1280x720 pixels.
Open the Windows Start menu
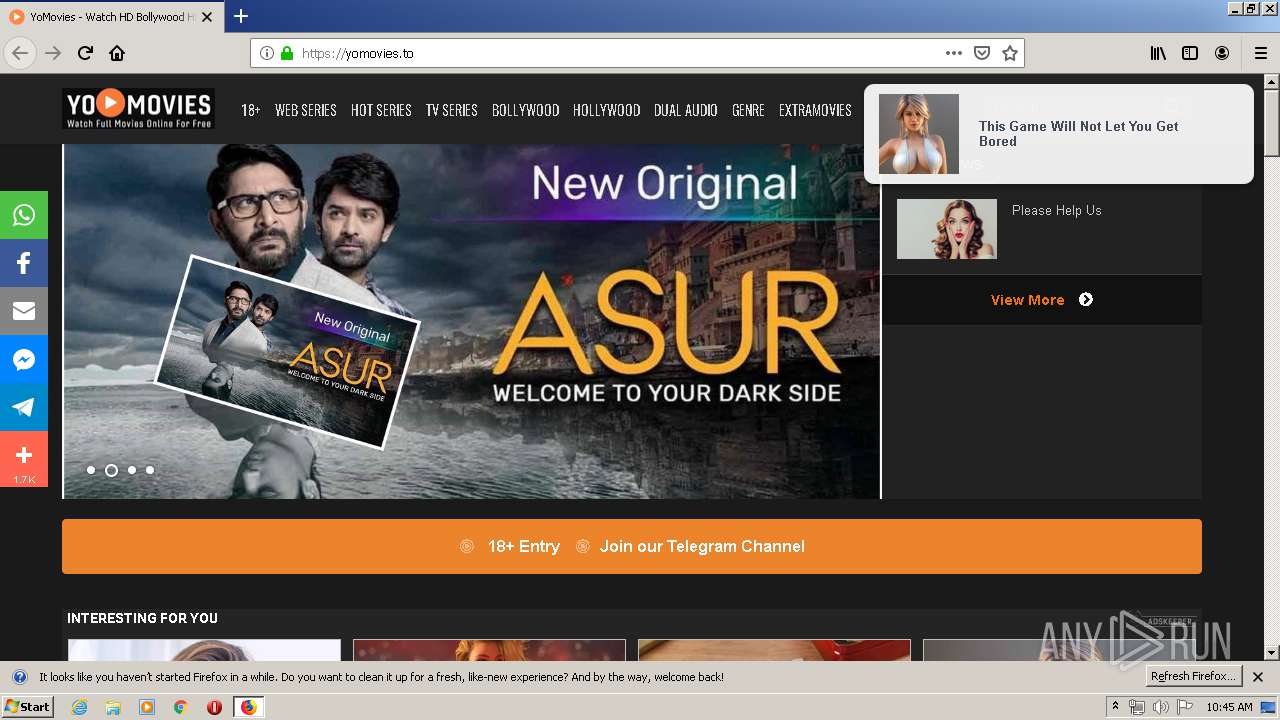pos(28,707)
